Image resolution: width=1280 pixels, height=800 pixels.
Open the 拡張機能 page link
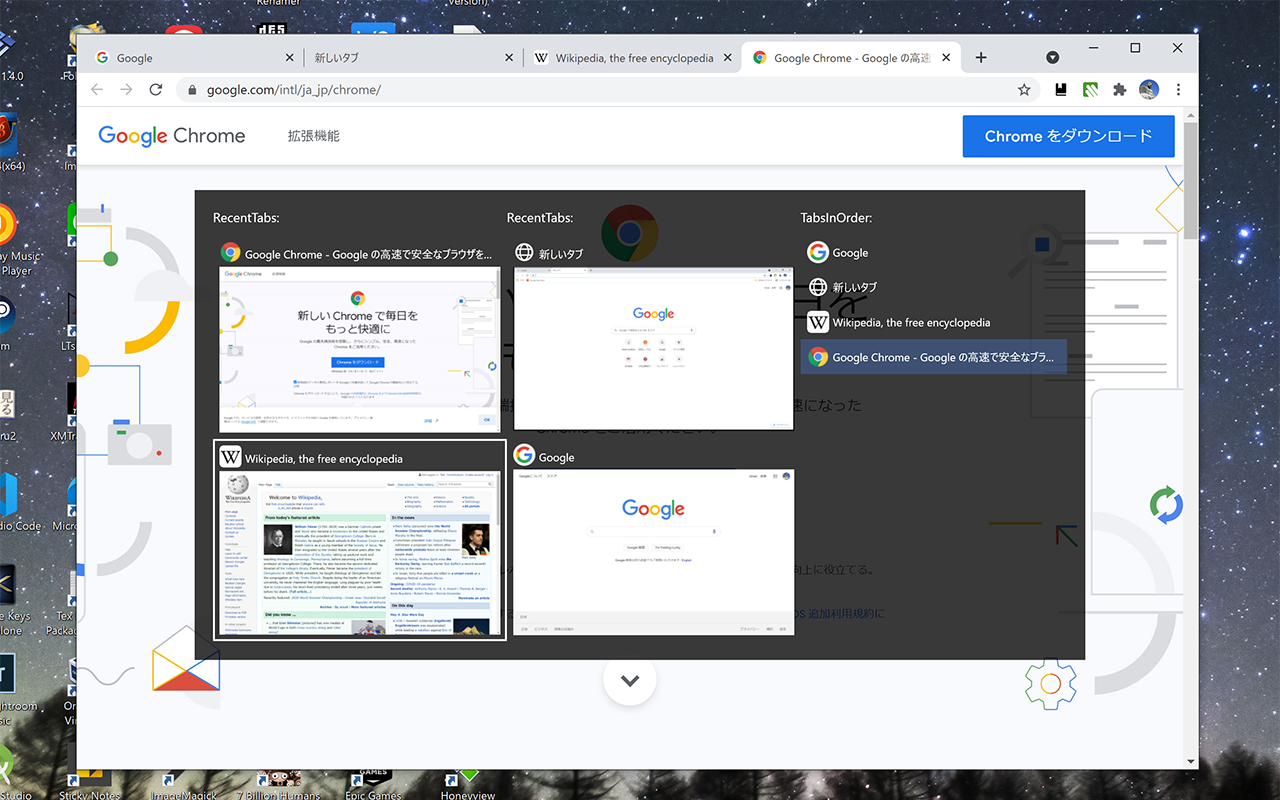click(x=313, y=136)
